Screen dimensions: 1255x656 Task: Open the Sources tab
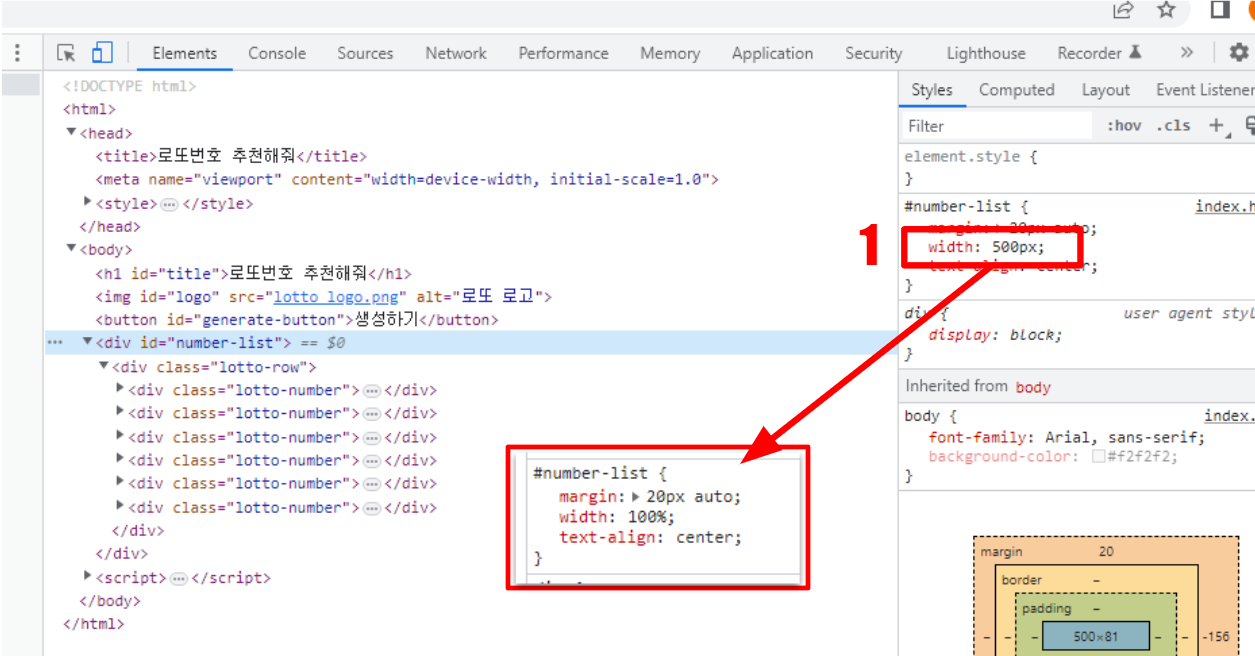(x=365, y=53)
